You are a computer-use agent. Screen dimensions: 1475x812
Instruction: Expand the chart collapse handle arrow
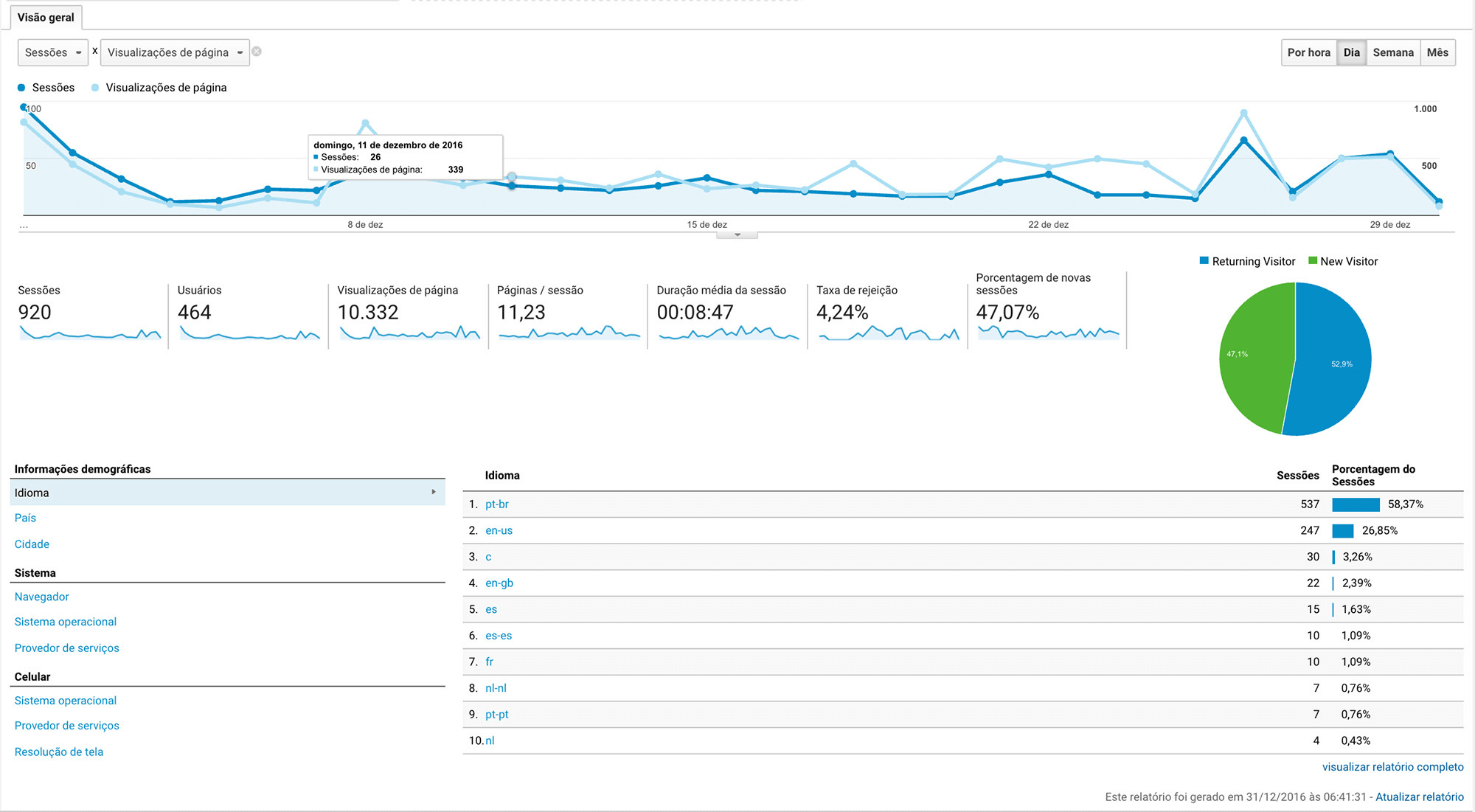(x=737, y=235)
